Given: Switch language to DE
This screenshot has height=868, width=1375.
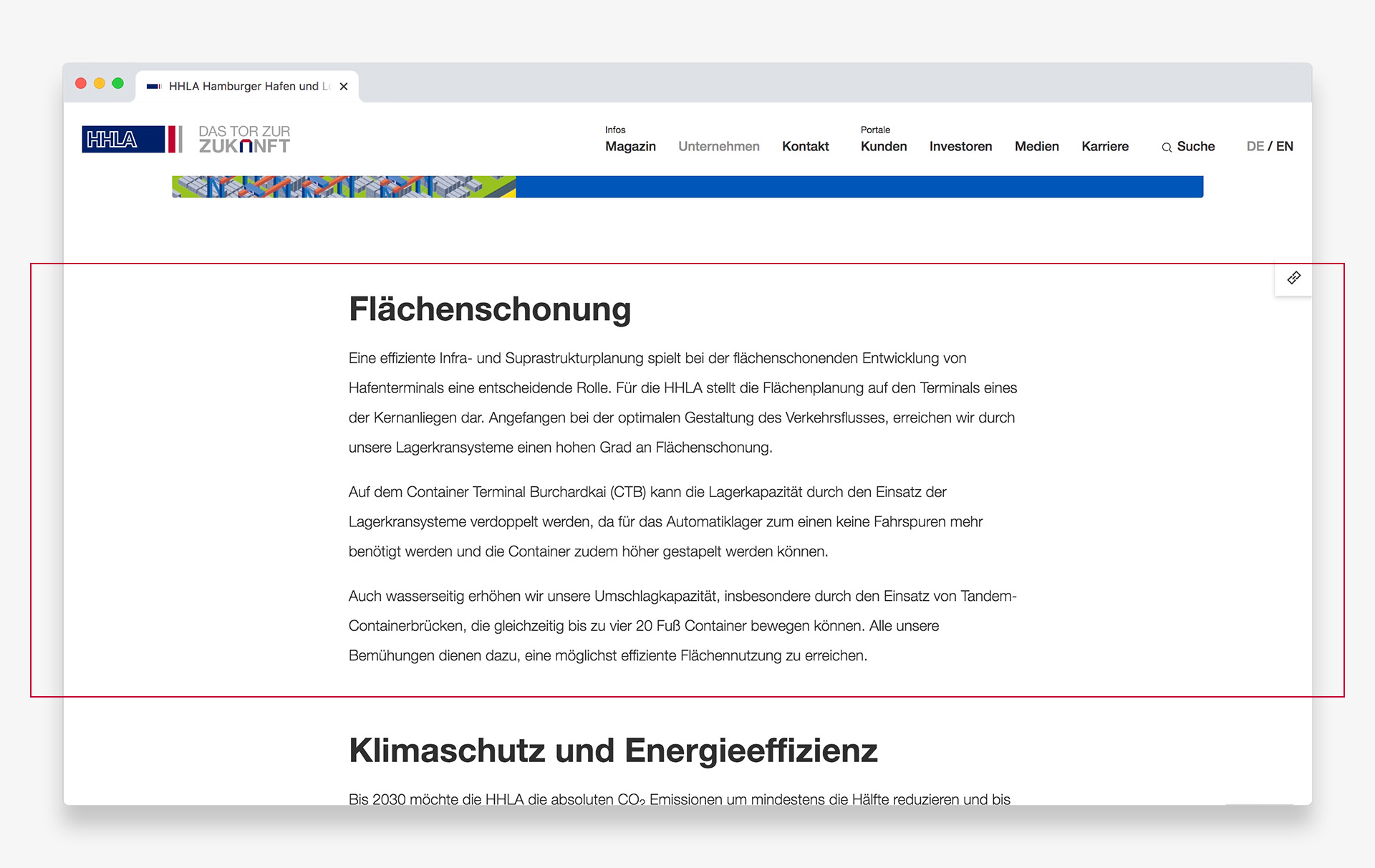Looking at the screenshot, I should tap(1255, 146).
